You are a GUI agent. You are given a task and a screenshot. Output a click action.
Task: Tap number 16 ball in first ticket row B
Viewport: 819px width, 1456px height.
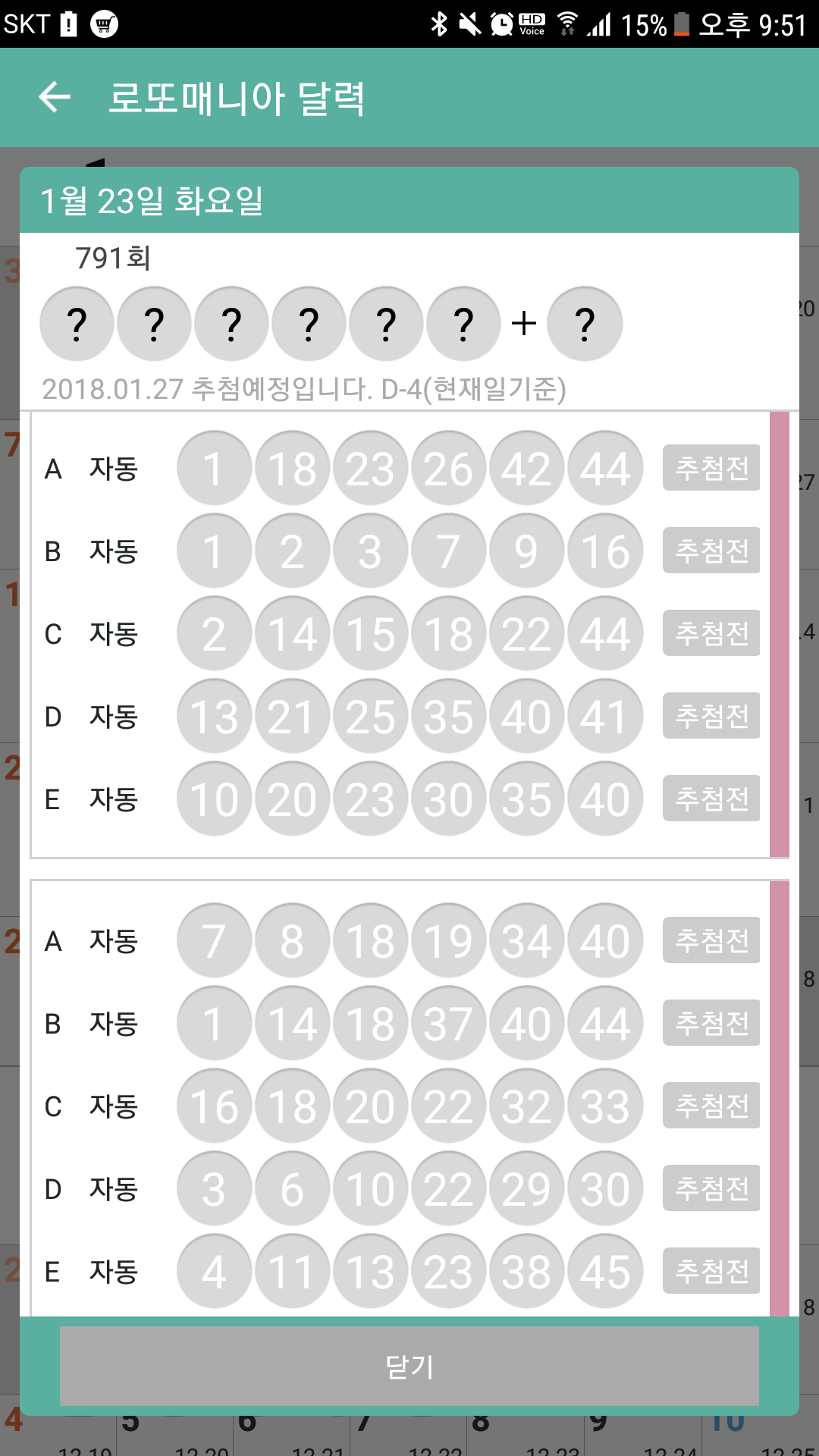(x=605, y=551)
